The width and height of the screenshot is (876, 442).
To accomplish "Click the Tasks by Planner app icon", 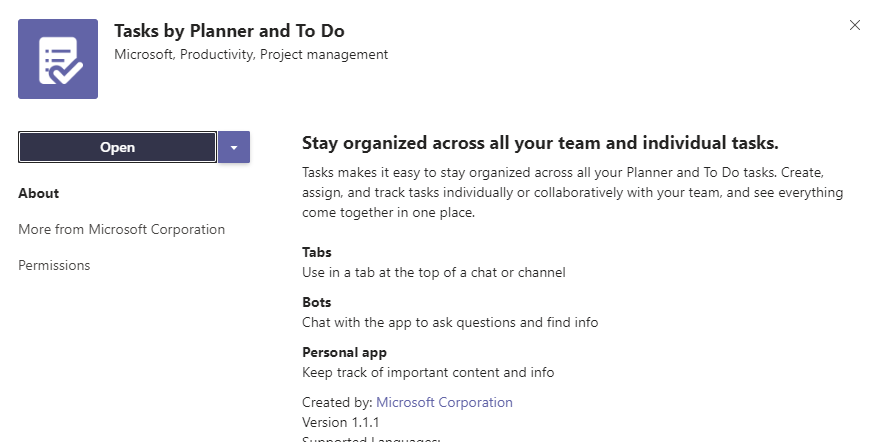I will [58, 59].
